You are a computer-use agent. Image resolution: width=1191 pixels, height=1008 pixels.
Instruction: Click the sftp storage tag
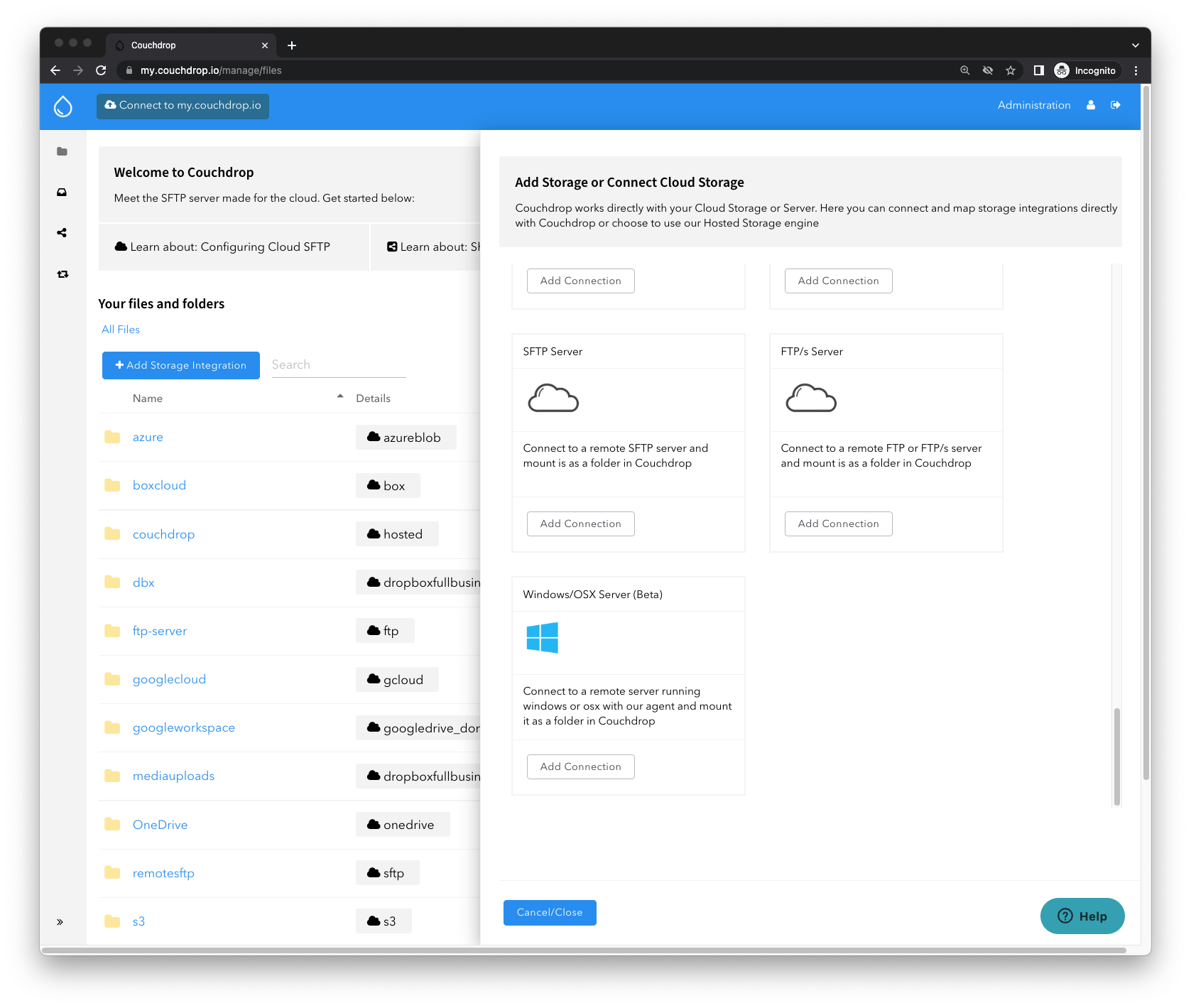click(x=387, y=873)
